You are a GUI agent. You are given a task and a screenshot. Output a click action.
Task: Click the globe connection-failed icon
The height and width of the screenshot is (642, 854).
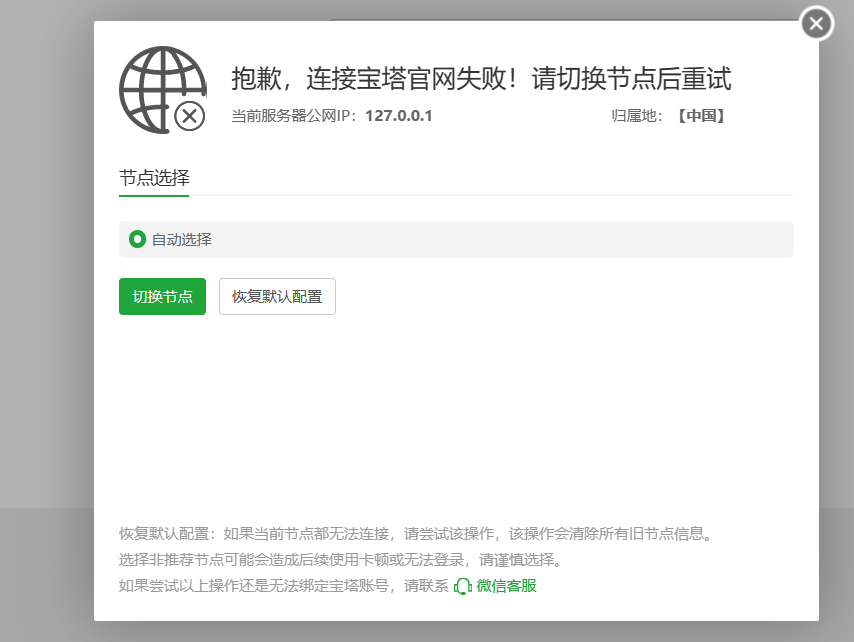pyautogui.click(x=162, y=90)
